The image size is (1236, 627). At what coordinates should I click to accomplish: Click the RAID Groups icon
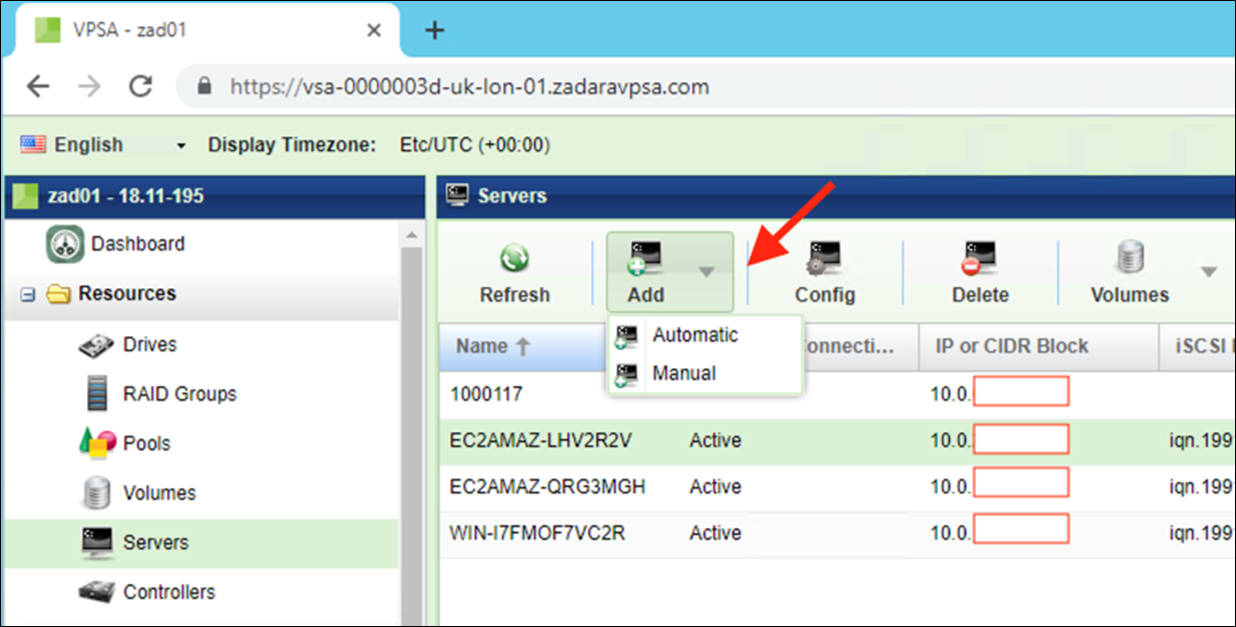pos(97,393)
